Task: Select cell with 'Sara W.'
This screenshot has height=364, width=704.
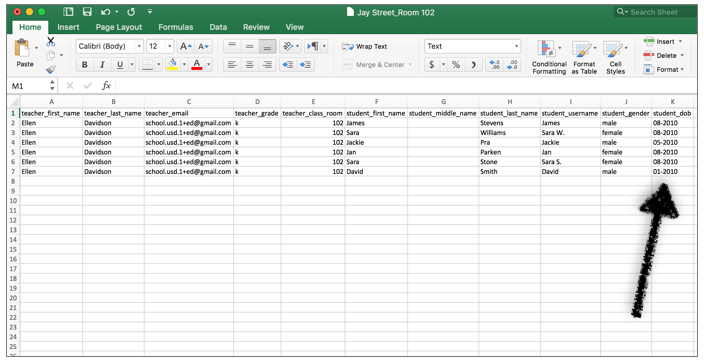Action: (x=570, y=133)
